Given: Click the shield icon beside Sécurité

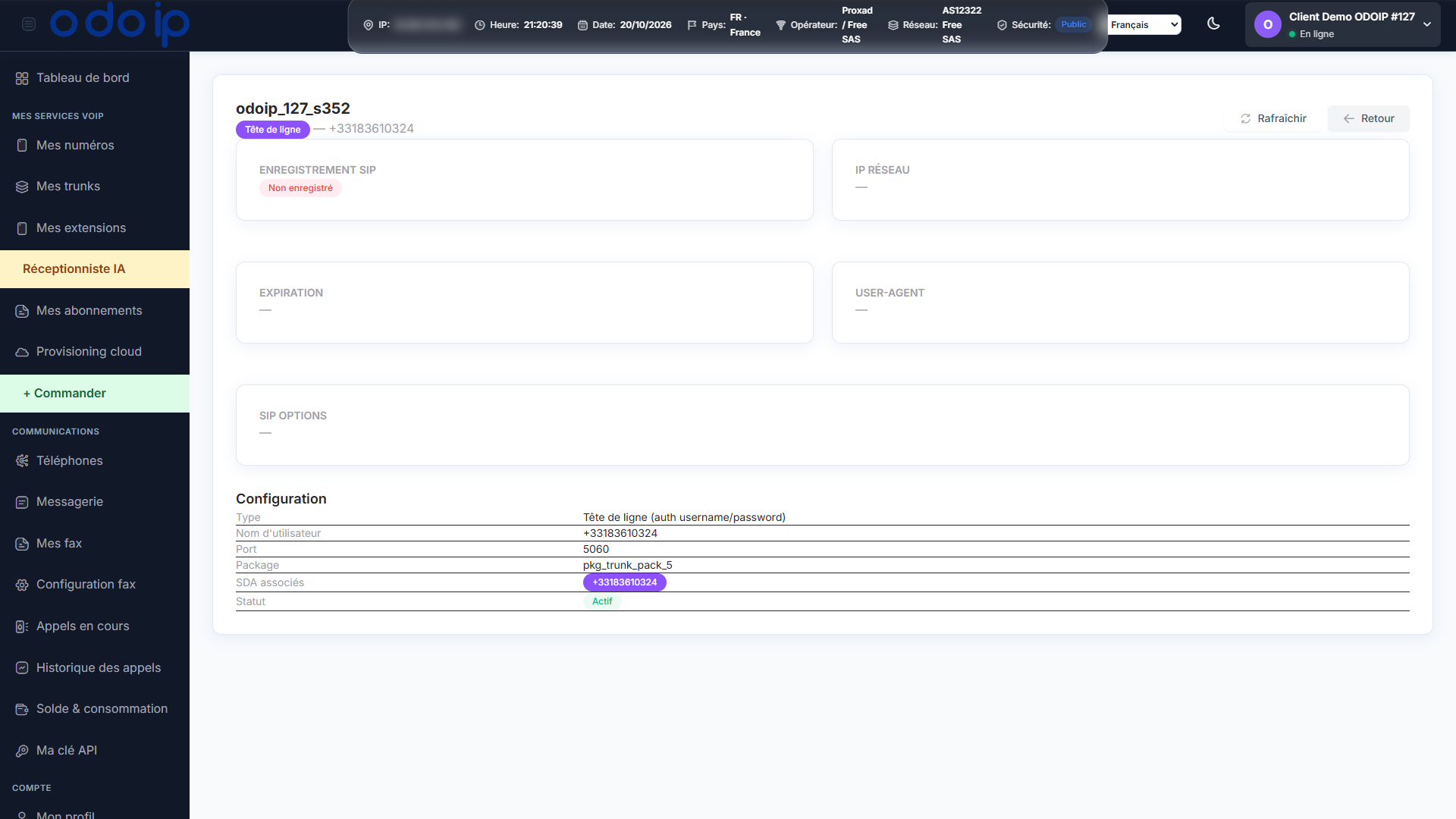Looking at the screenshot, I should click(x=1002, y=25).
